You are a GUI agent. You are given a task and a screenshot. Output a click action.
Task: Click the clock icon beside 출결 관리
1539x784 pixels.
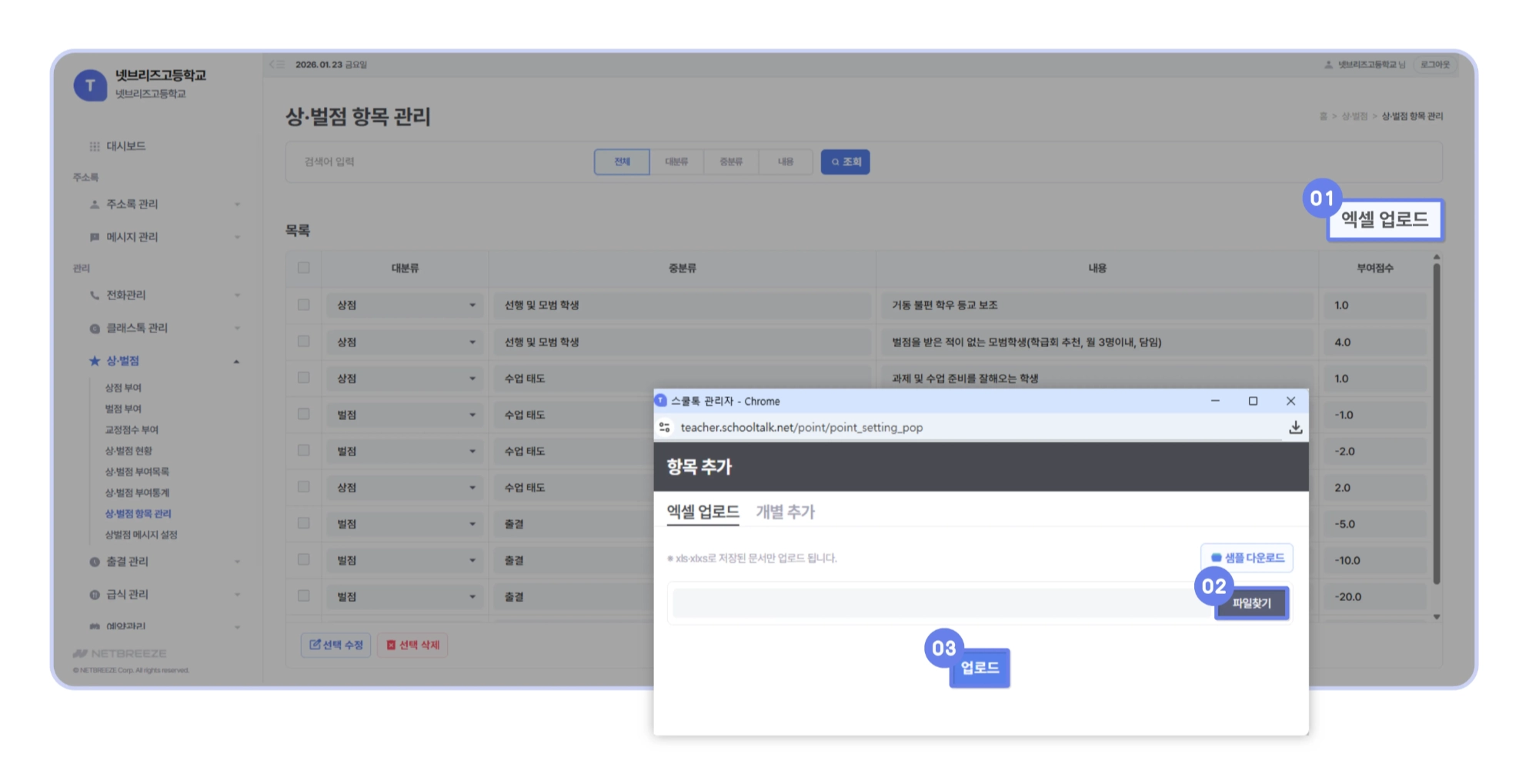point(95,562)
